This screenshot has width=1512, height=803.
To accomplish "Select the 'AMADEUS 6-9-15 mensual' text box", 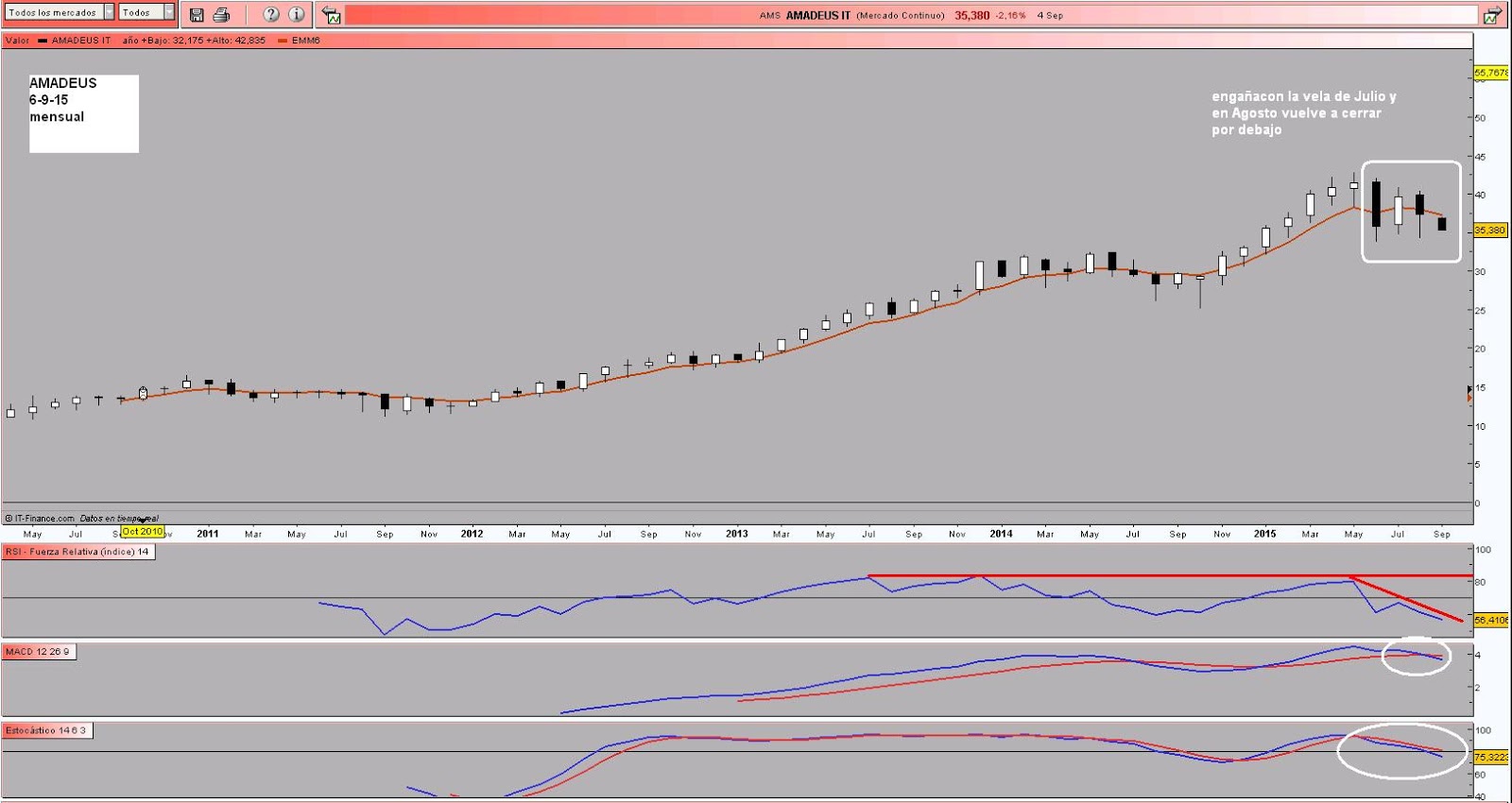I will click(x=84, y=113).
